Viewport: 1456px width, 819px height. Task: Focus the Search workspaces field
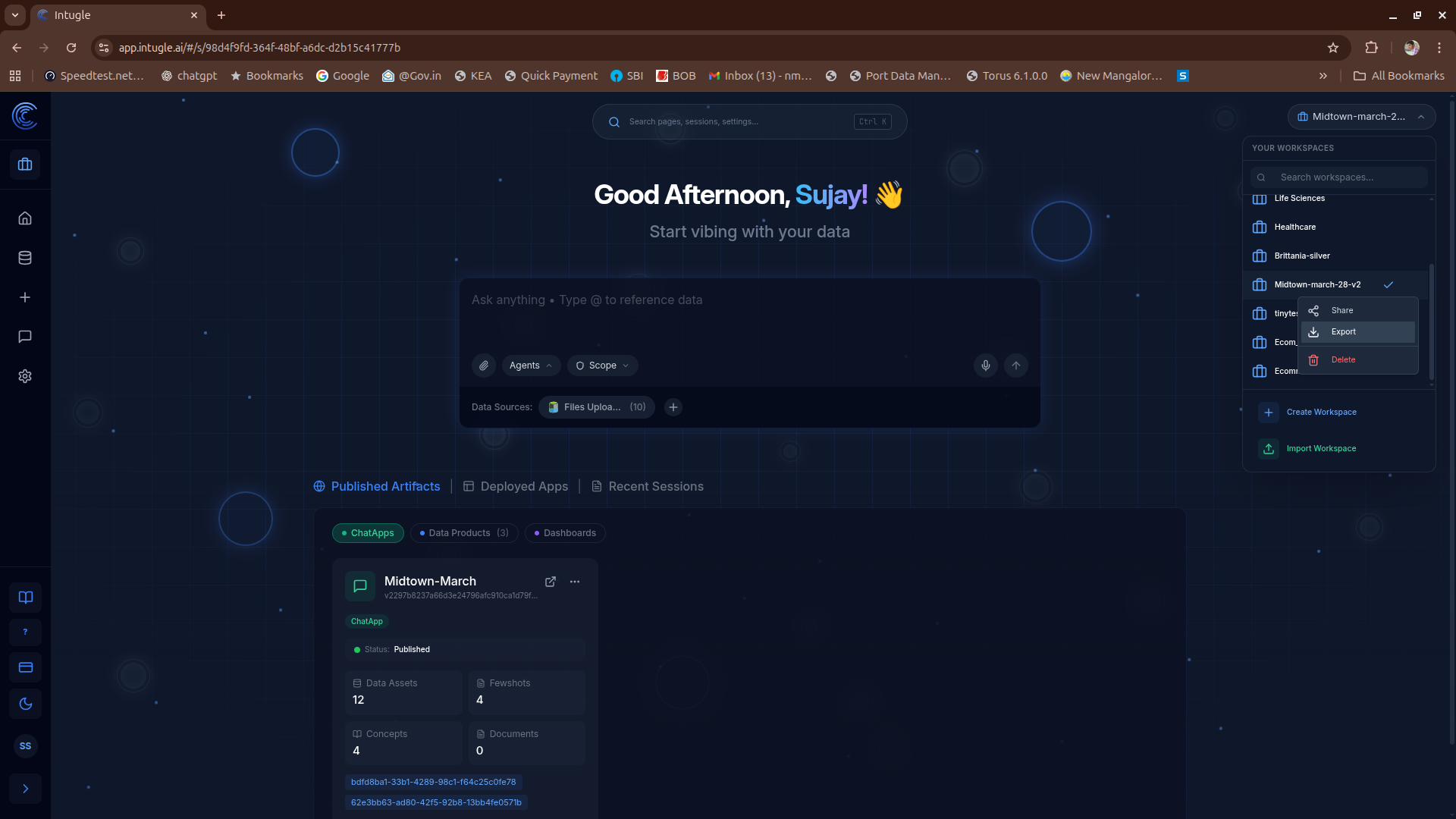tap(1339, 177)
